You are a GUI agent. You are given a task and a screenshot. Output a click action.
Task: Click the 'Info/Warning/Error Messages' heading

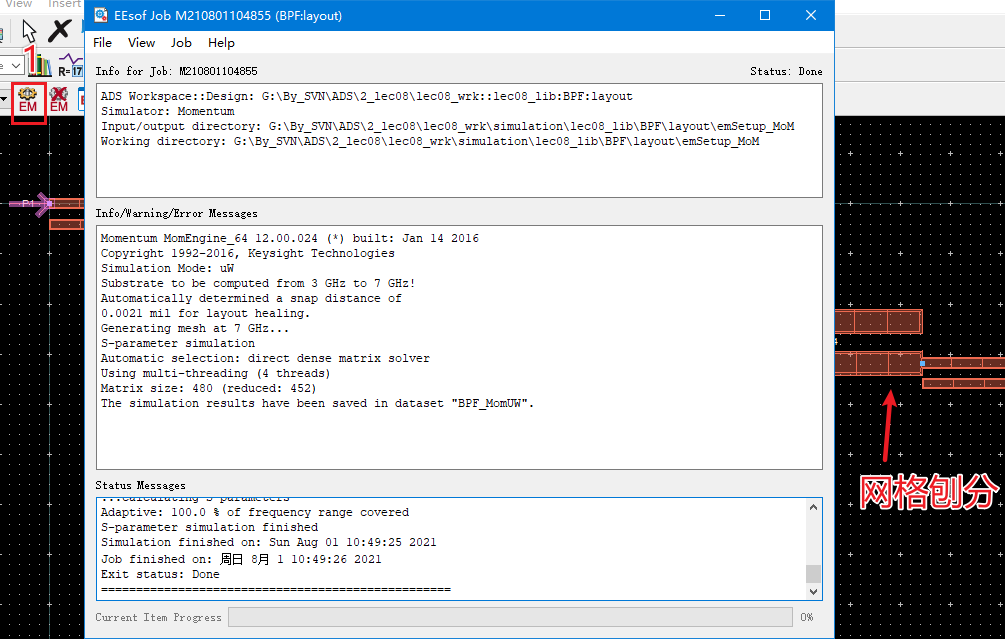click(176, 213)
